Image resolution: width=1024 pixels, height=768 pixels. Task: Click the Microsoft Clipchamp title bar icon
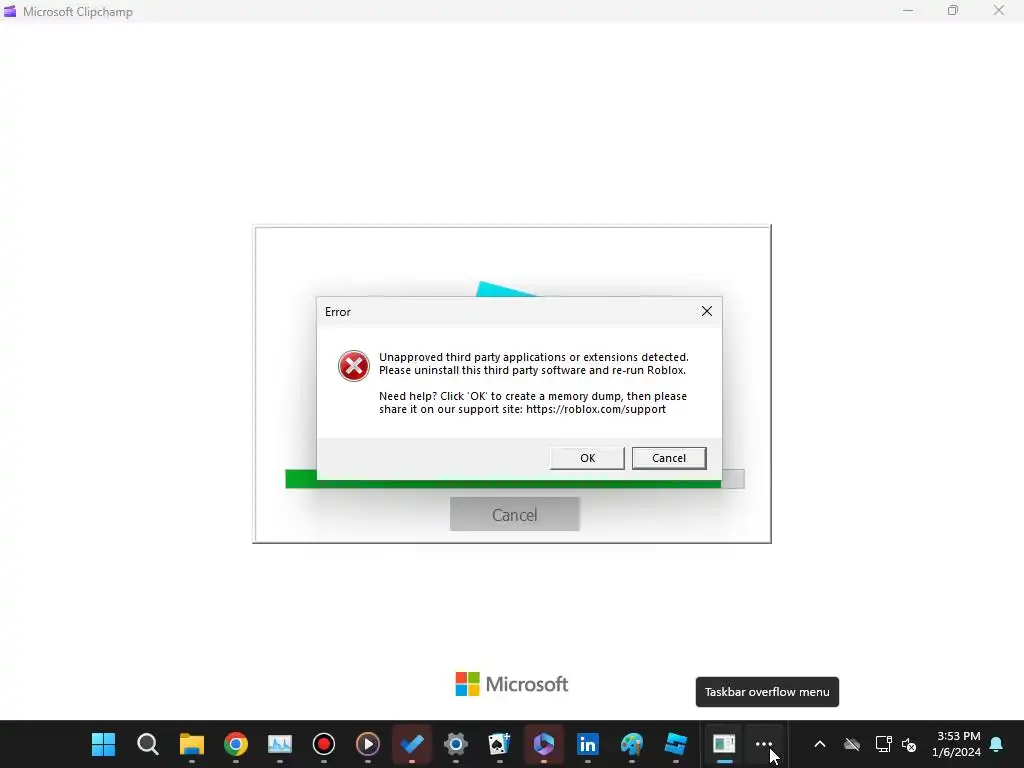tap(10, 11)
